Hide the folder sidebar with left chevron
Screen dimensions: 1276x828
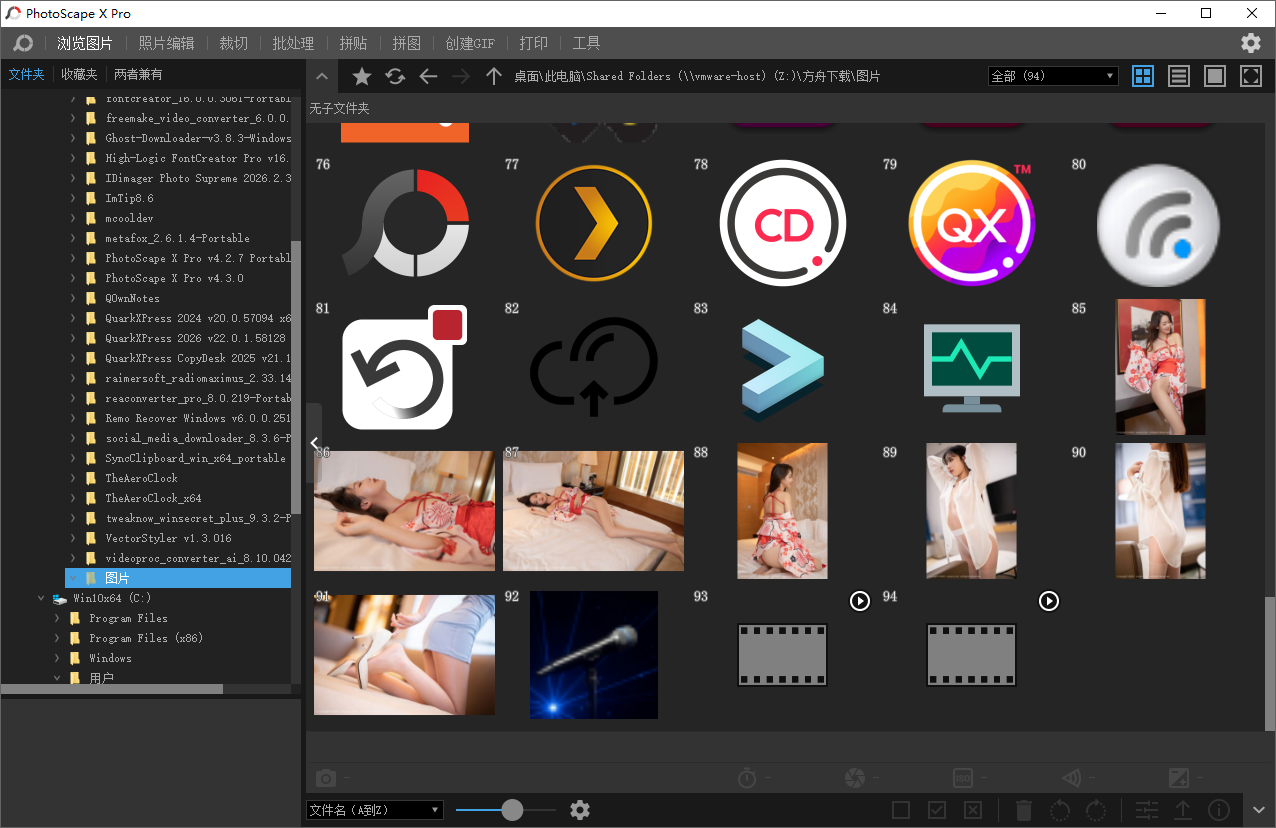(314, 443)
